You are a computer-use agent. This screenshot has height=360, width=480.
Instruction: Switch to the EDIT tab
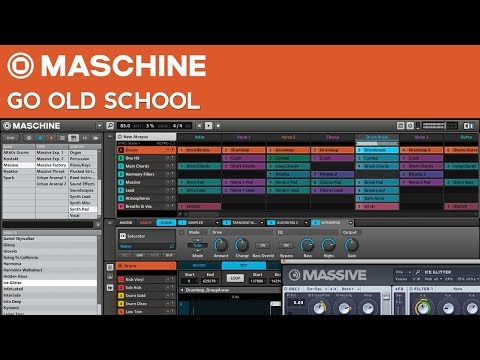point(244,265)
